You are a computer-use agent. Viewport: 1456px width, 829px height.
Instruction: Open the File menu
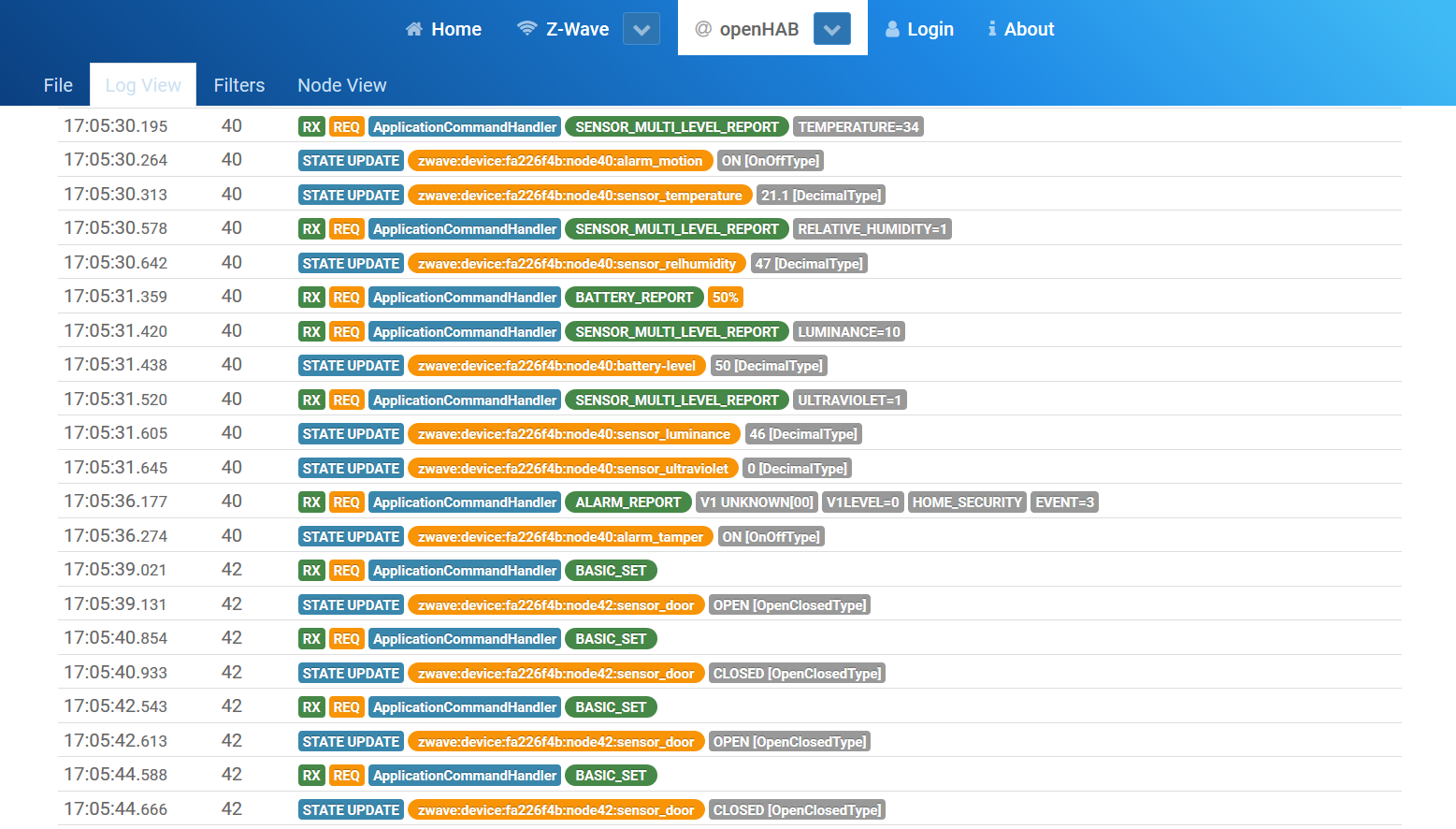click(58, 85)
